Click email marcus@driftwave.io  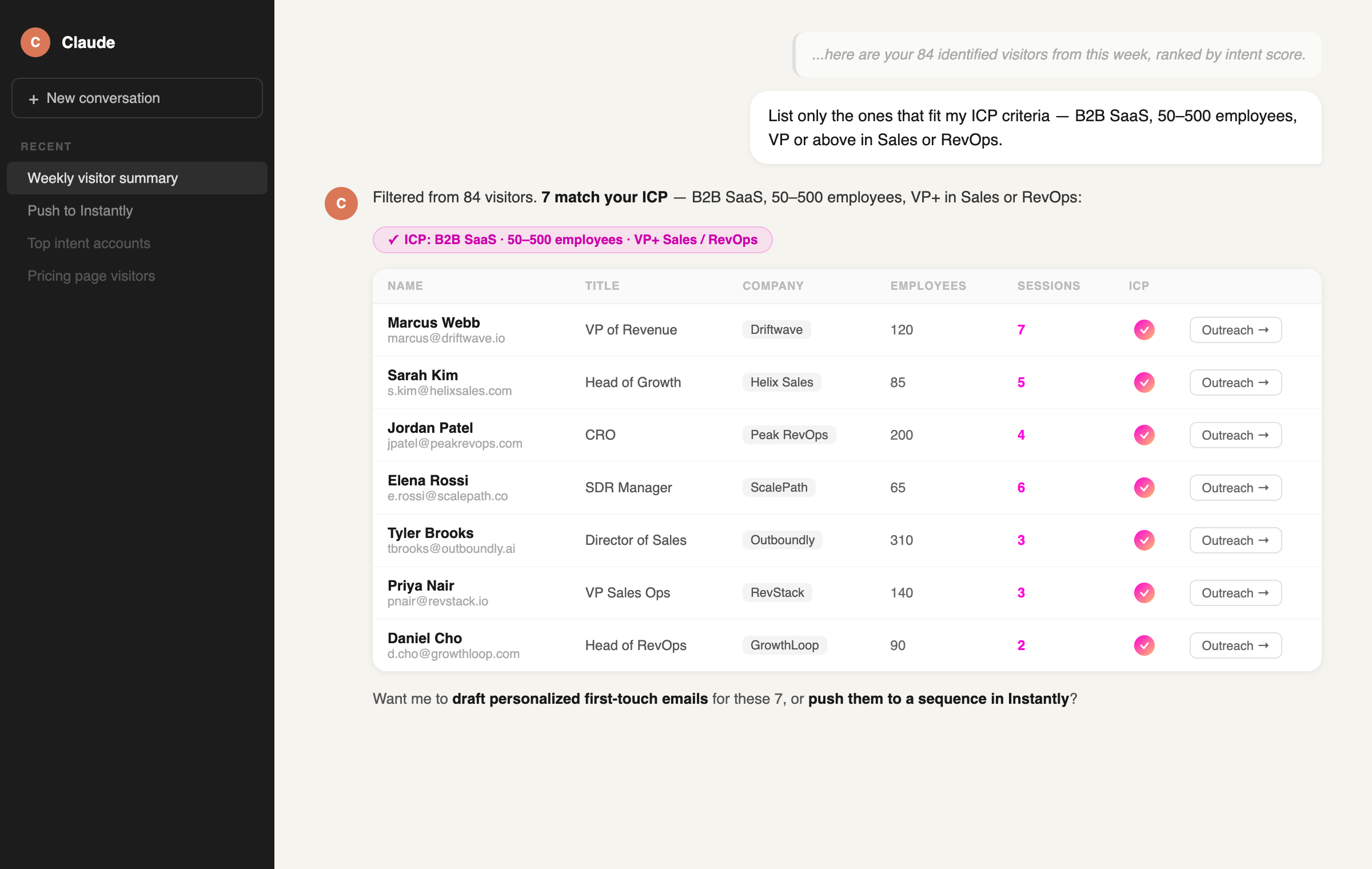pyautogui.click(x=446, y=338)
